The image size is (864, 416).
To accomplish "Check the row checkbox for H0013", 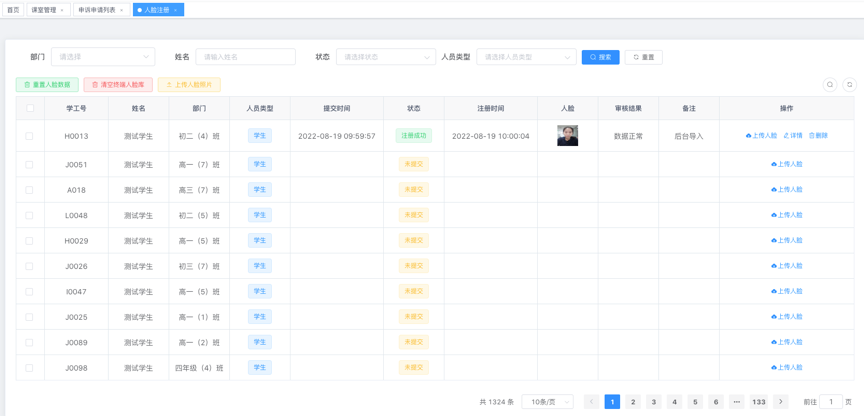I will pyautogui.click(x=30, y=136).
